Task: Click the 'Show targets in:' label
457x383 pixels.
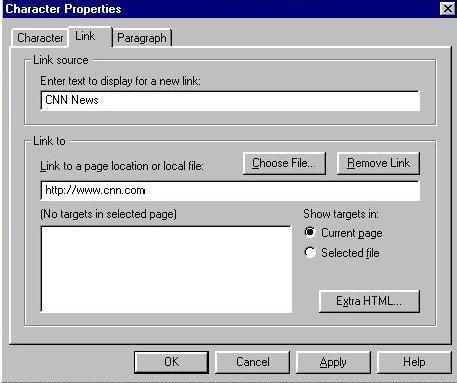Action: [341, 214]
